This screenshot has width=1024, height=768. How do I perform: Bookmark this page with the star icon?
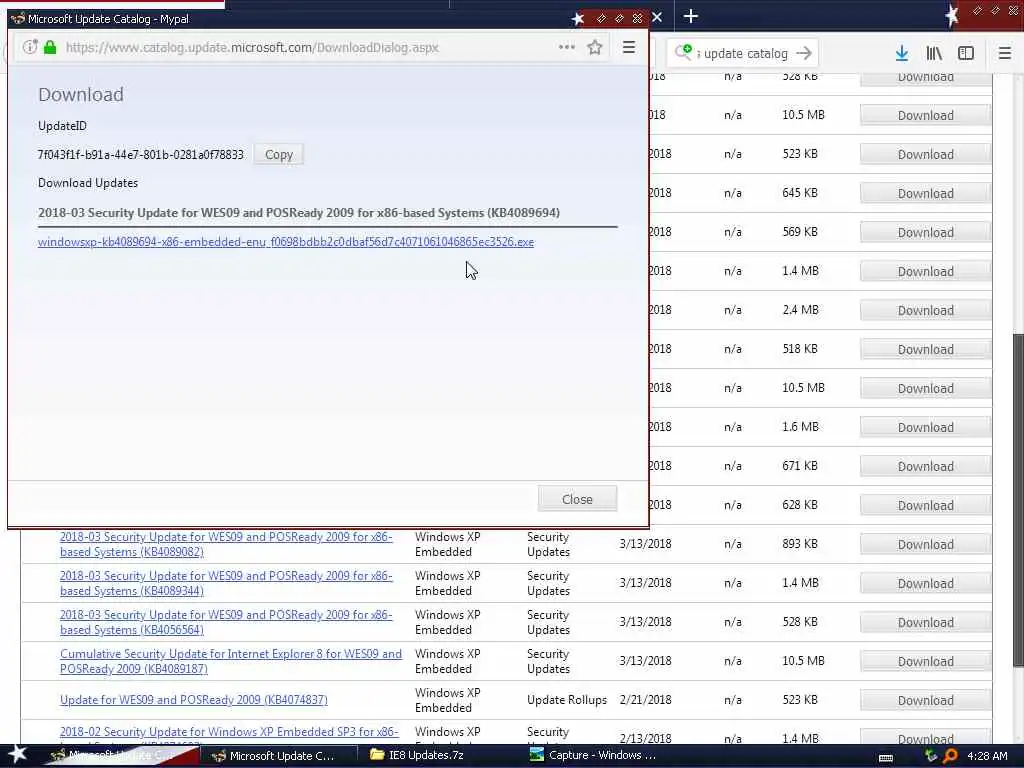pyautogui.click(x=594, y=47)
